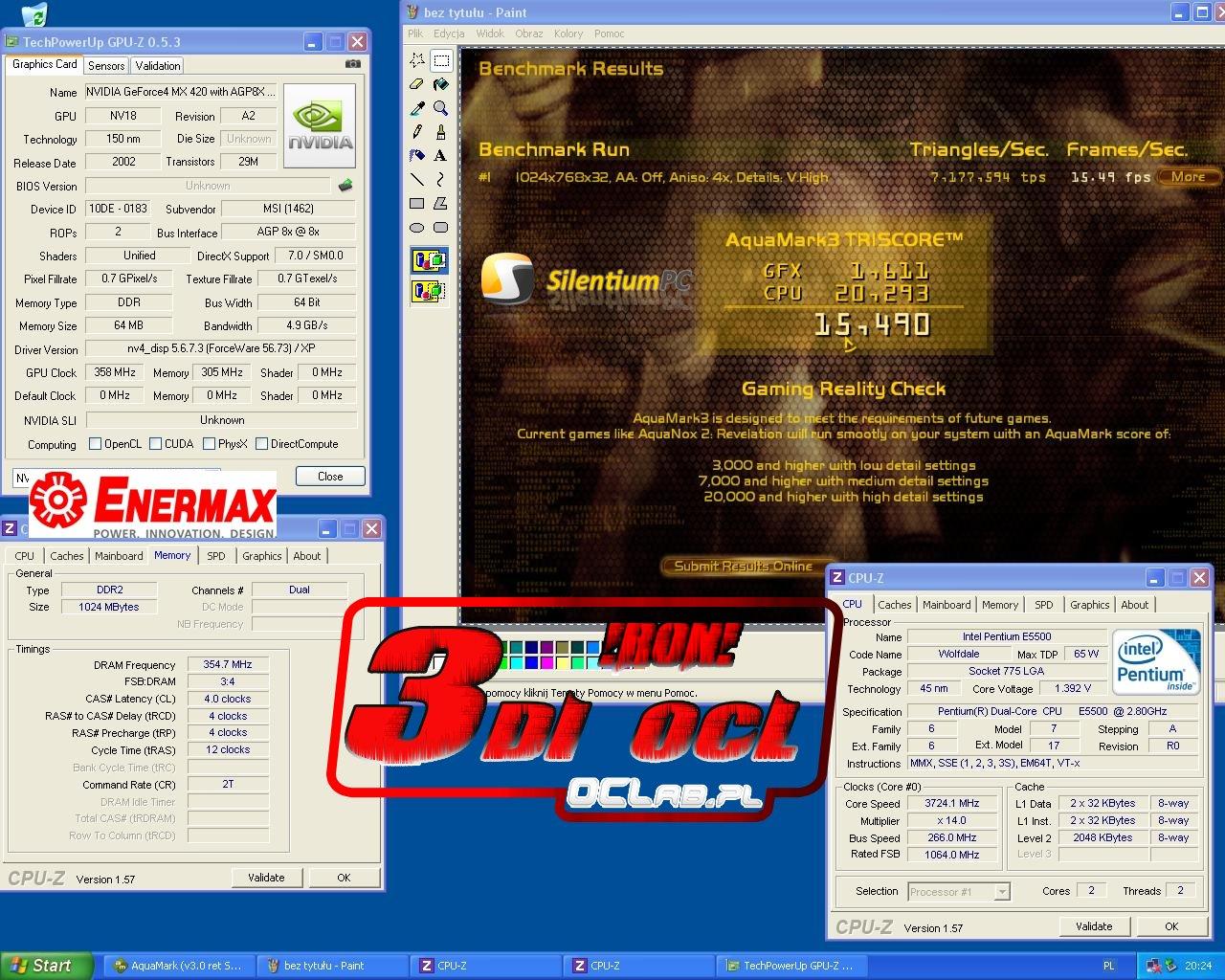Open the Kolory menu in Paint

(x=568, y=33)
